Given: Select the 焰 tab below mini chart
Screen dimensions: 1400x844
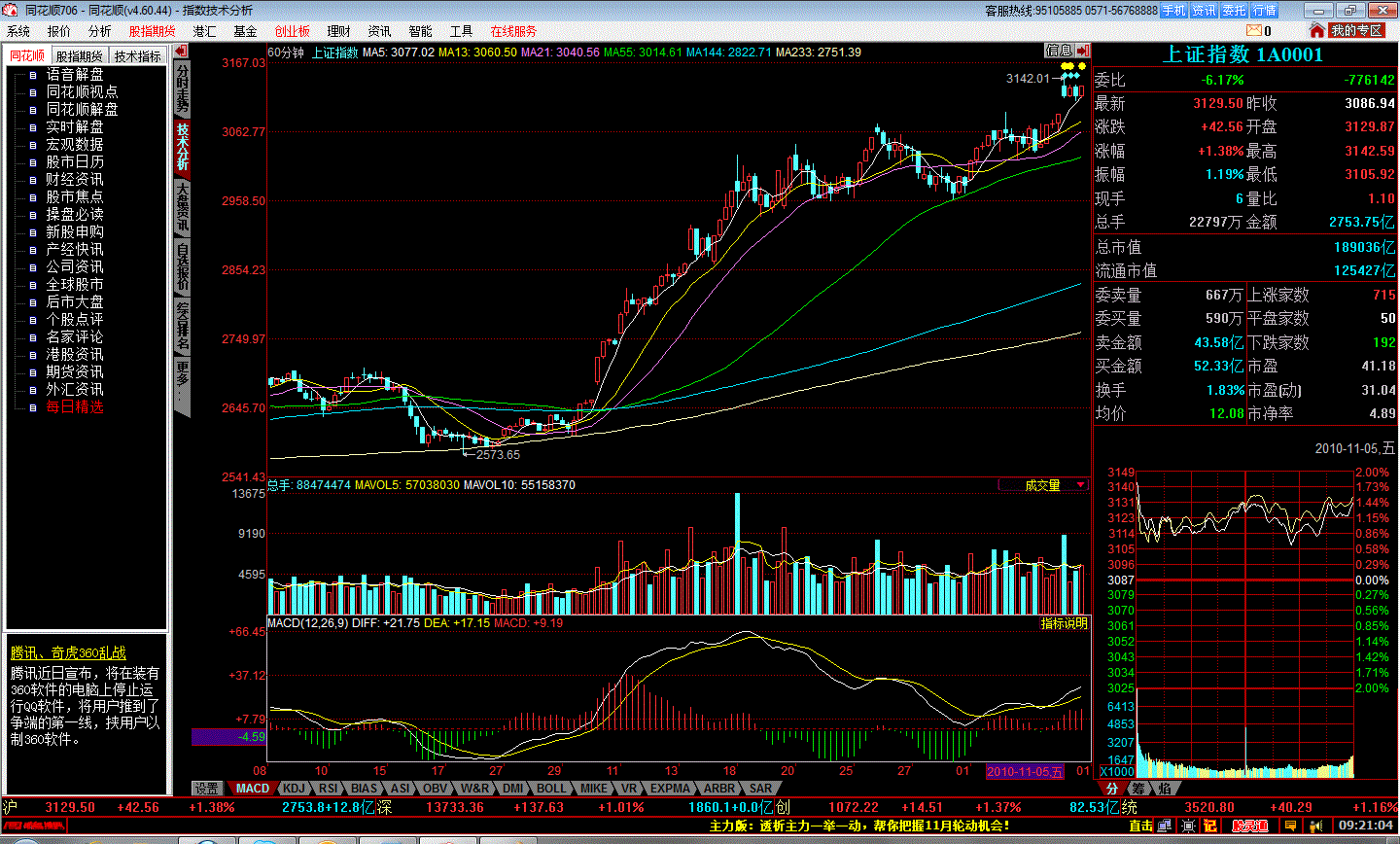Looking at the screenshot, I should coord(1164,789).
